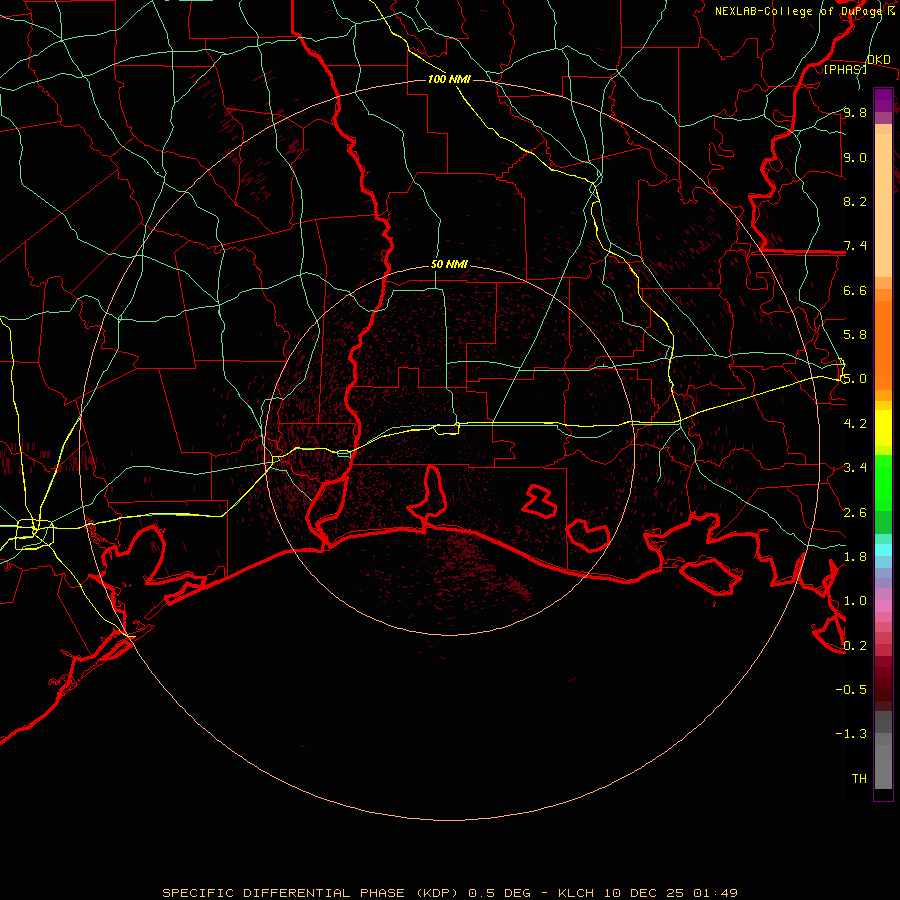Viewport: 900px width, 900px height.
Task: Click the 9.0 value on the color scale
Action: pyautogui.click(x=855, y=157)
